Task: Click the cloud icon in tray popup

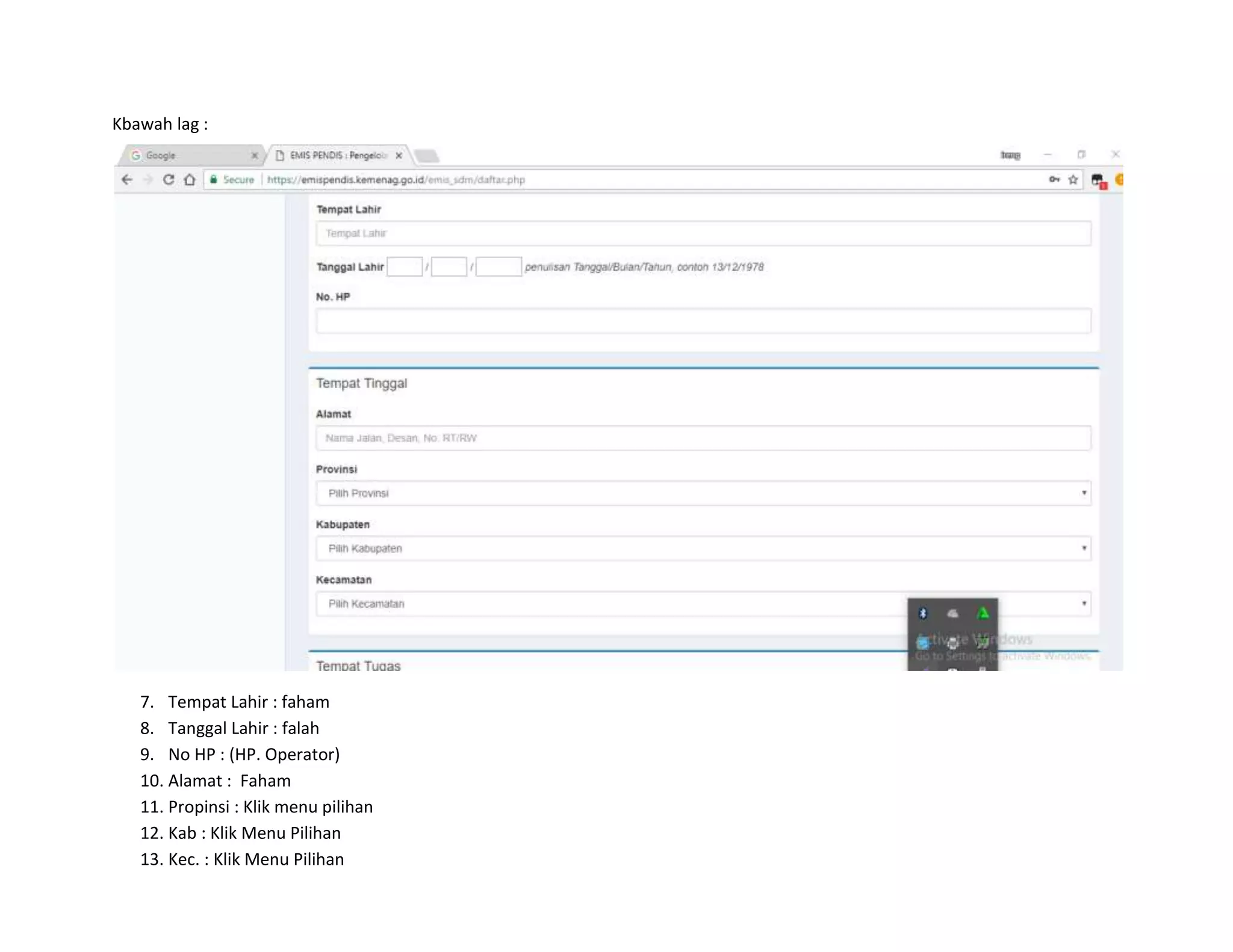Action: point(952,613)
